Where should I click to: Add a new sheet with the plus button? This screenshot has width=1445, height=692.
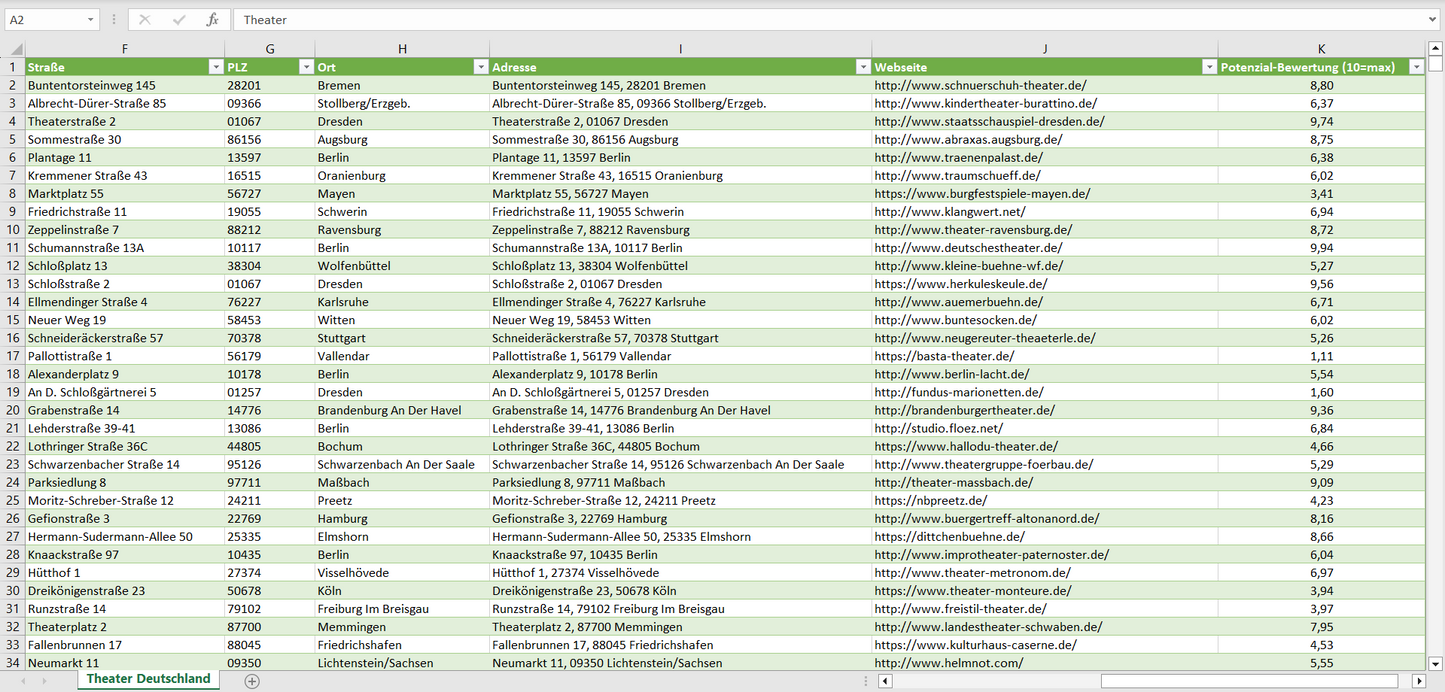pyautogui.click(x=252, y=681)
